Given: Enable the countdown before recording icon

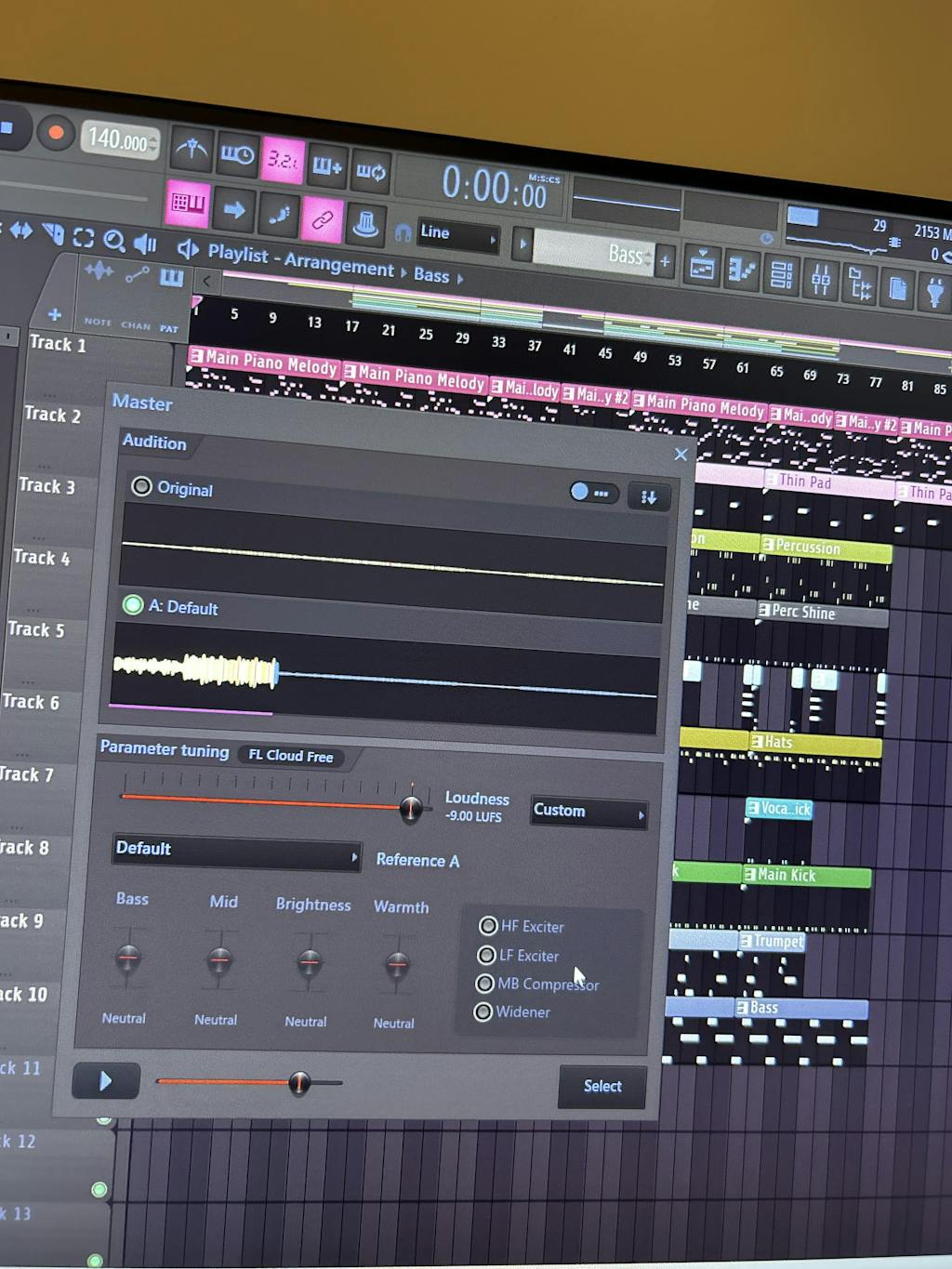Looking at the screenshot, I should pos(283,160).
